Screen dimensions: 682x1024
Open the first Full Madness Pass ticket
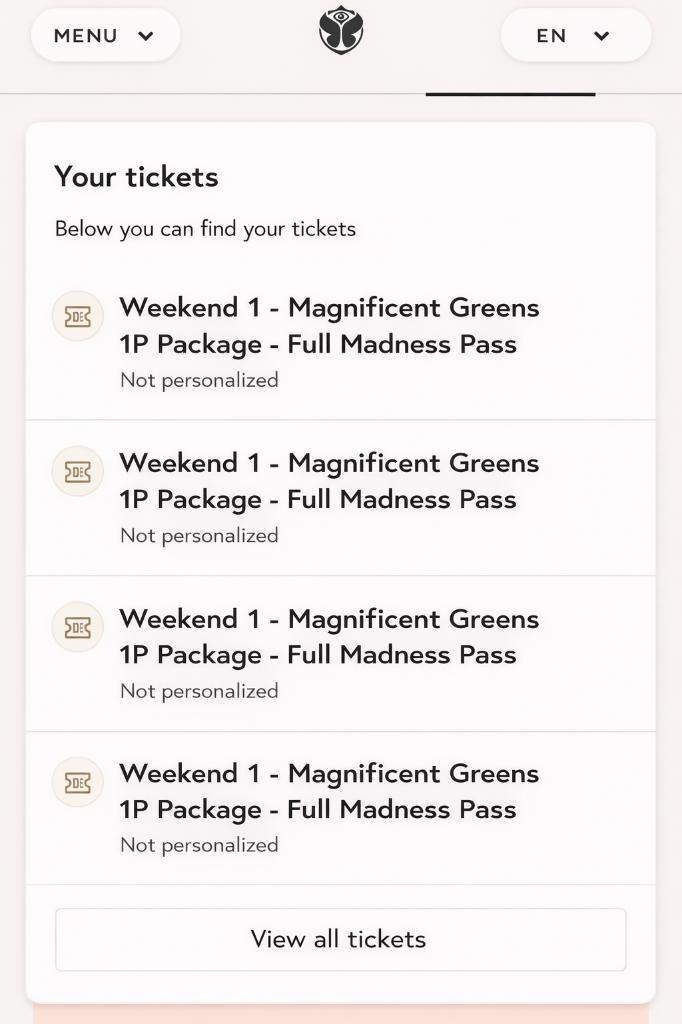pos(330,326)
